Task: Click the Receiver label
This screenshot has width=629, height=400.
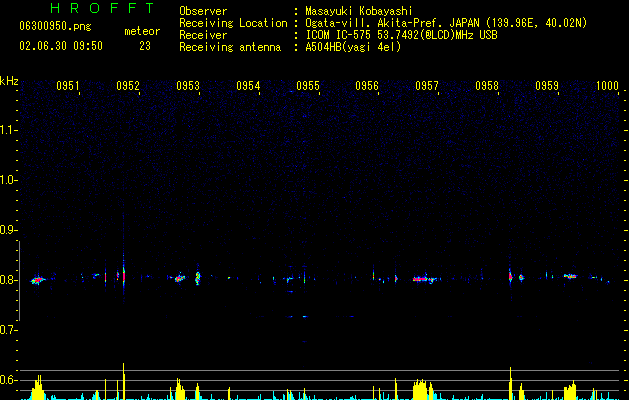Action: point(203,35)
